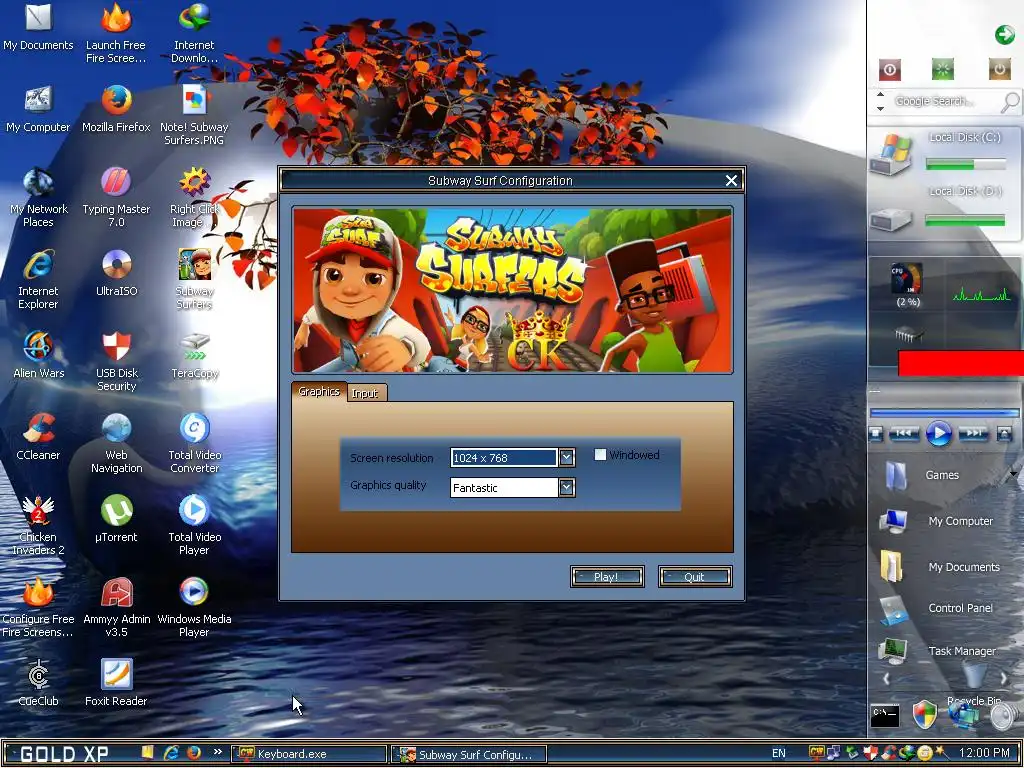Click the red shutdown sidebar button
This screenshot has height=768, width=1024.
click(x=889, y=69)
